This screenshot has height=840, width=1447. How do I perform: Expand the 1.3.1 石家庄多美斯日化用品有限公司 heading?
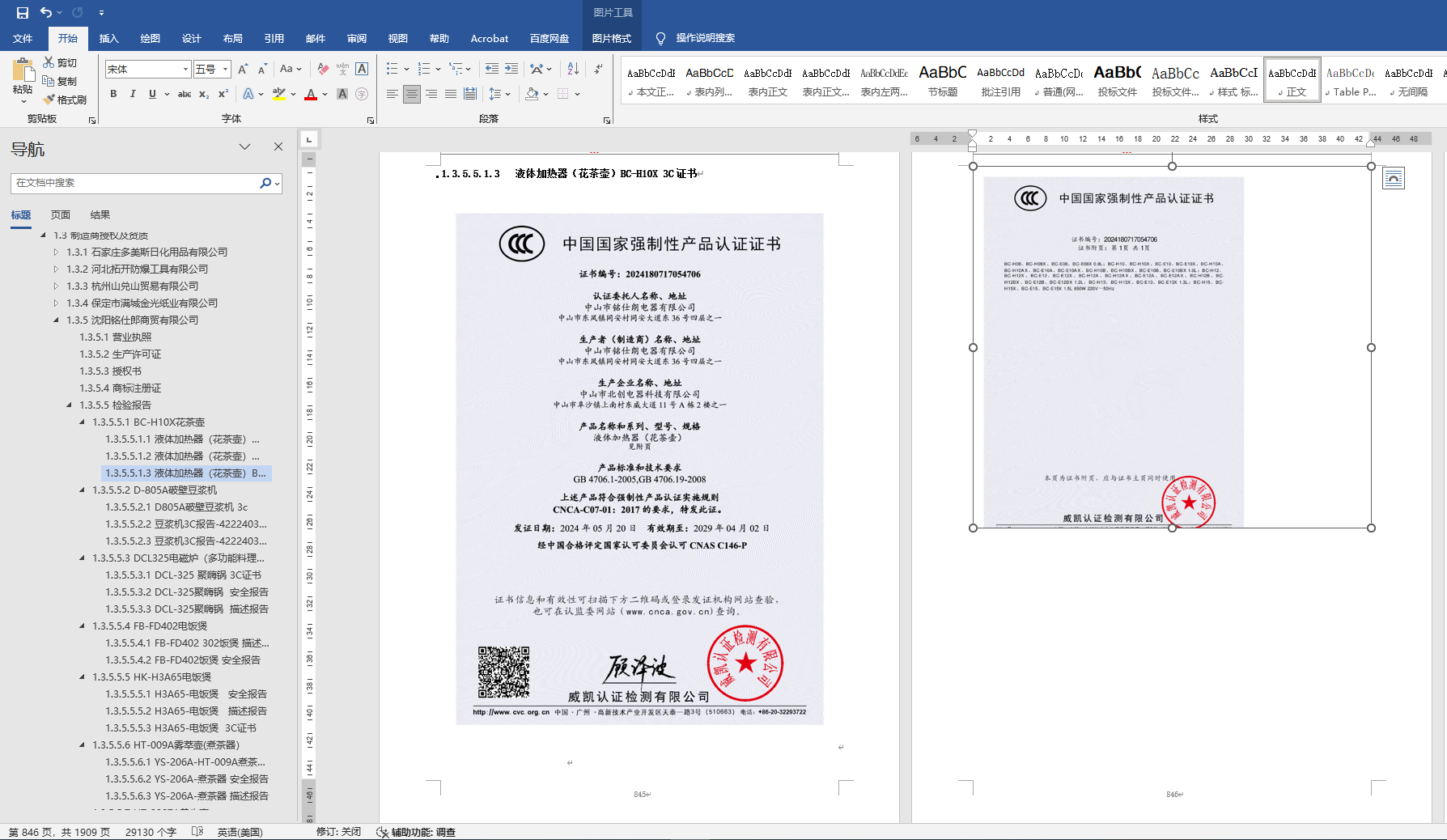coord(56,252)
